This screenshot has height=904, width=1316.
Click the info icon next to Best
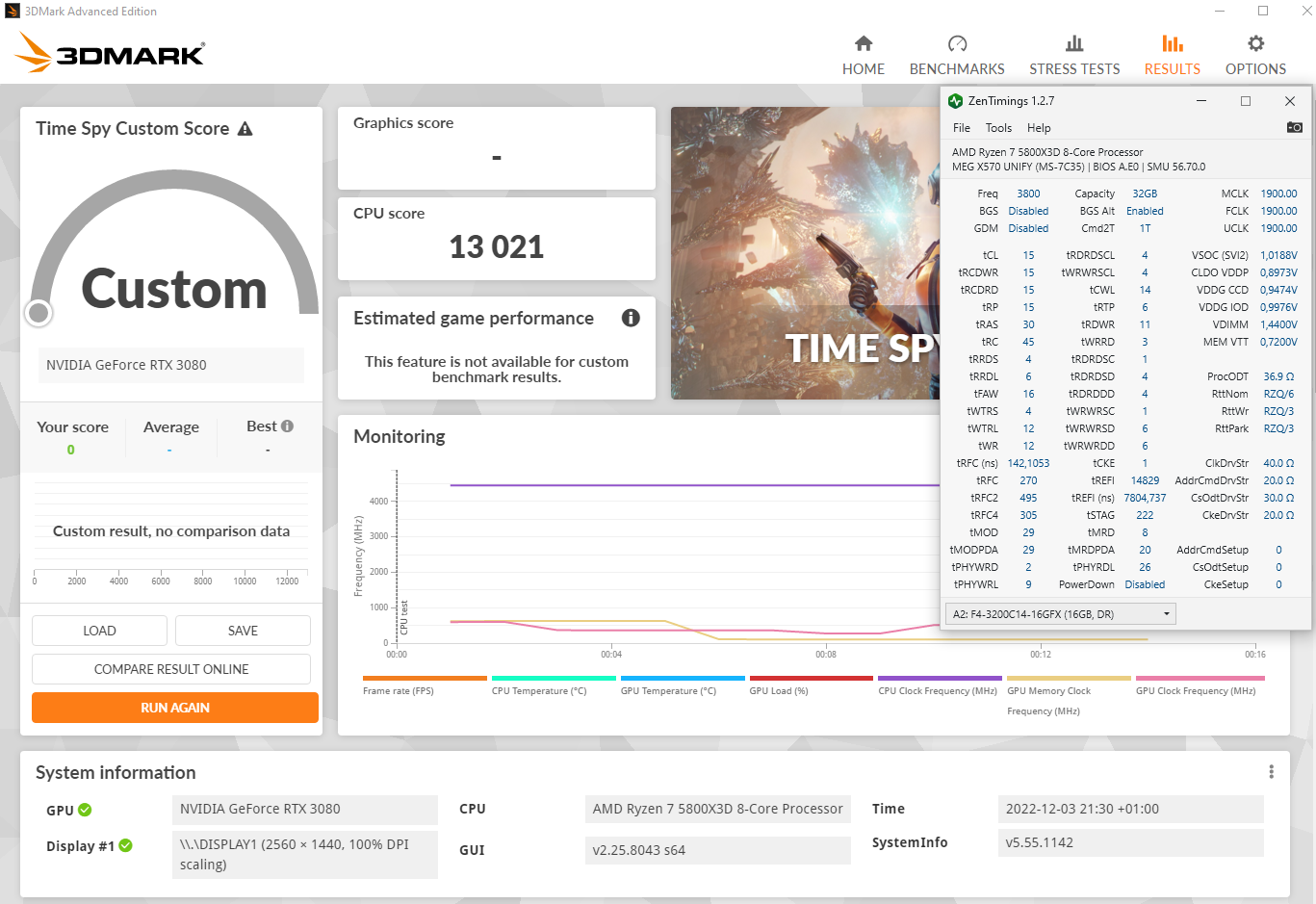pos(287,426)
